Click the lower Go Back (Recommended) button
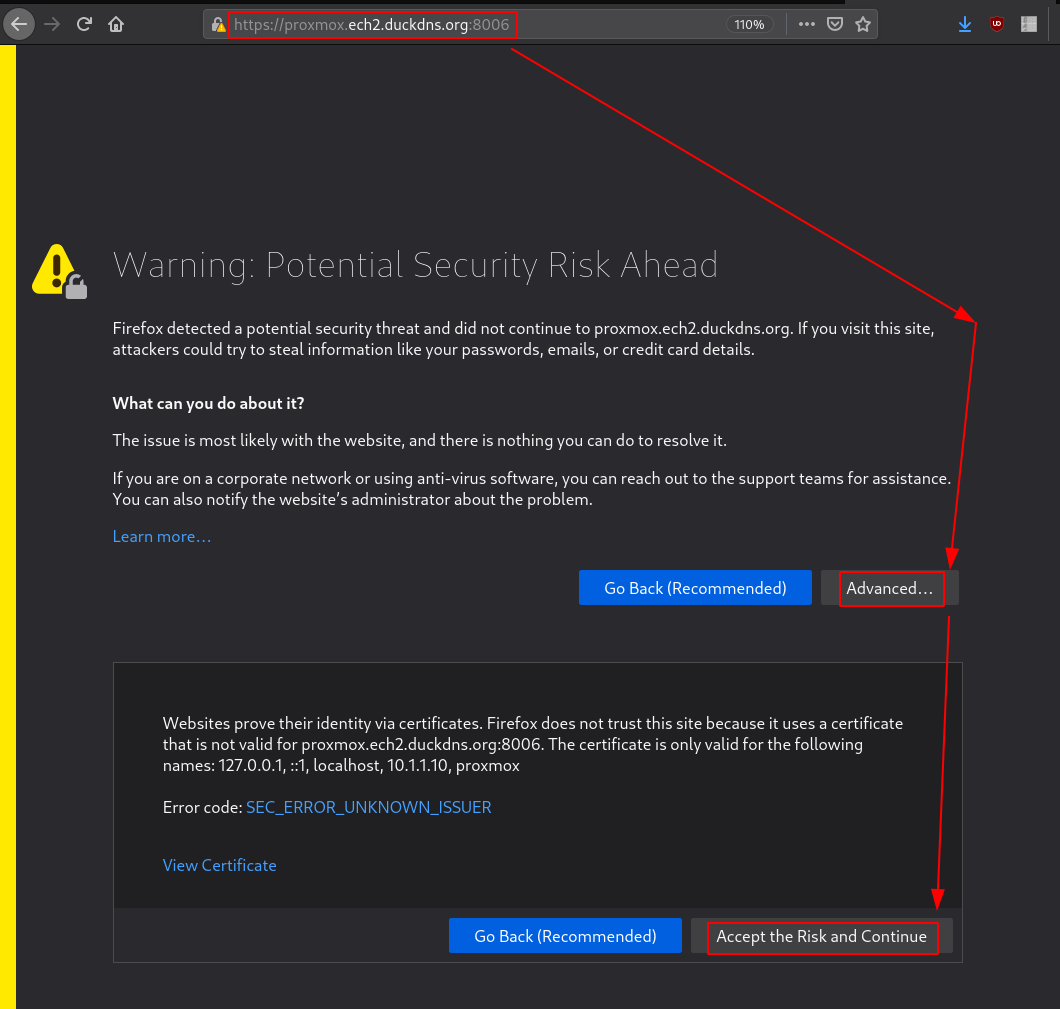This screenshot has width=1060, height=1009. [565, 936]
